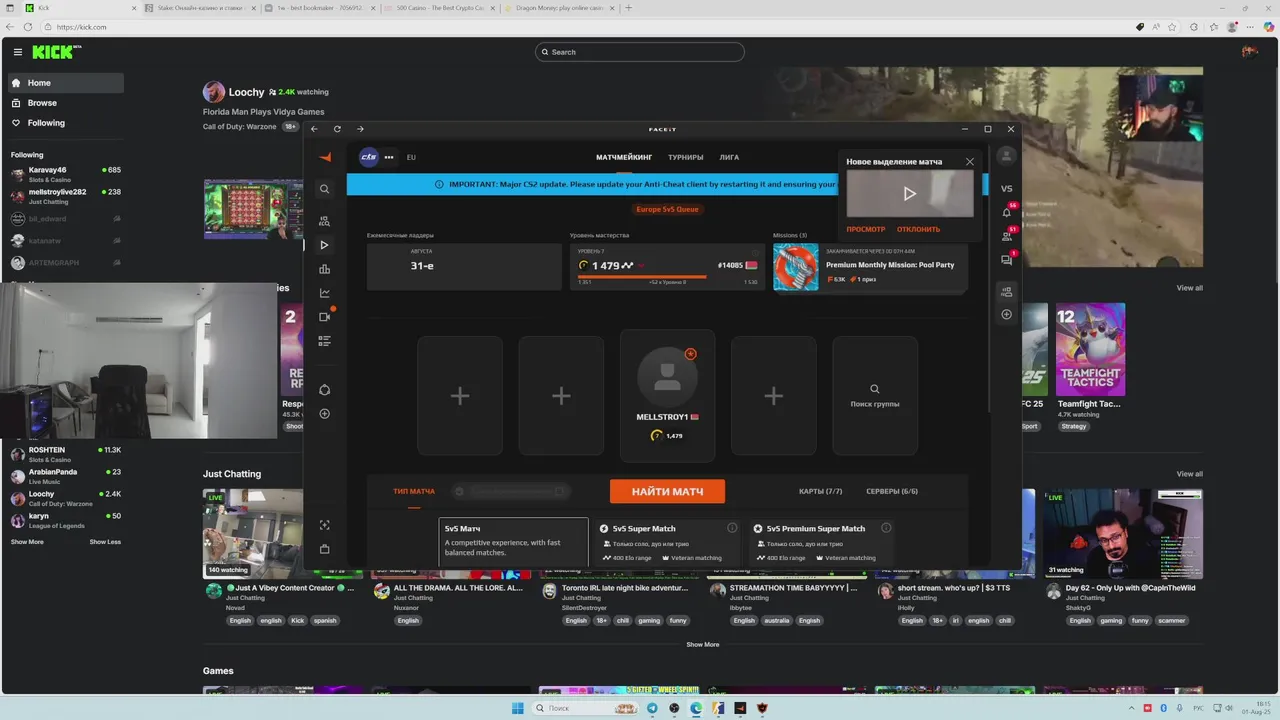The width and height of the screenshot is (1280, 720).
Task: Open the FACEIT sidebar feed list icon
Action: [x=324, y=341]
